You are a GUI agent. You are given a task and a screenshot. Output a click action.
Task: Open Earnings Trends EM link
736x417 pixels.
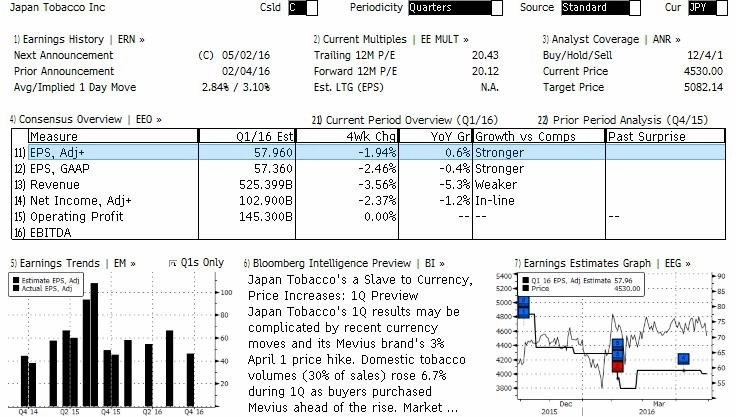coord(73,263)
